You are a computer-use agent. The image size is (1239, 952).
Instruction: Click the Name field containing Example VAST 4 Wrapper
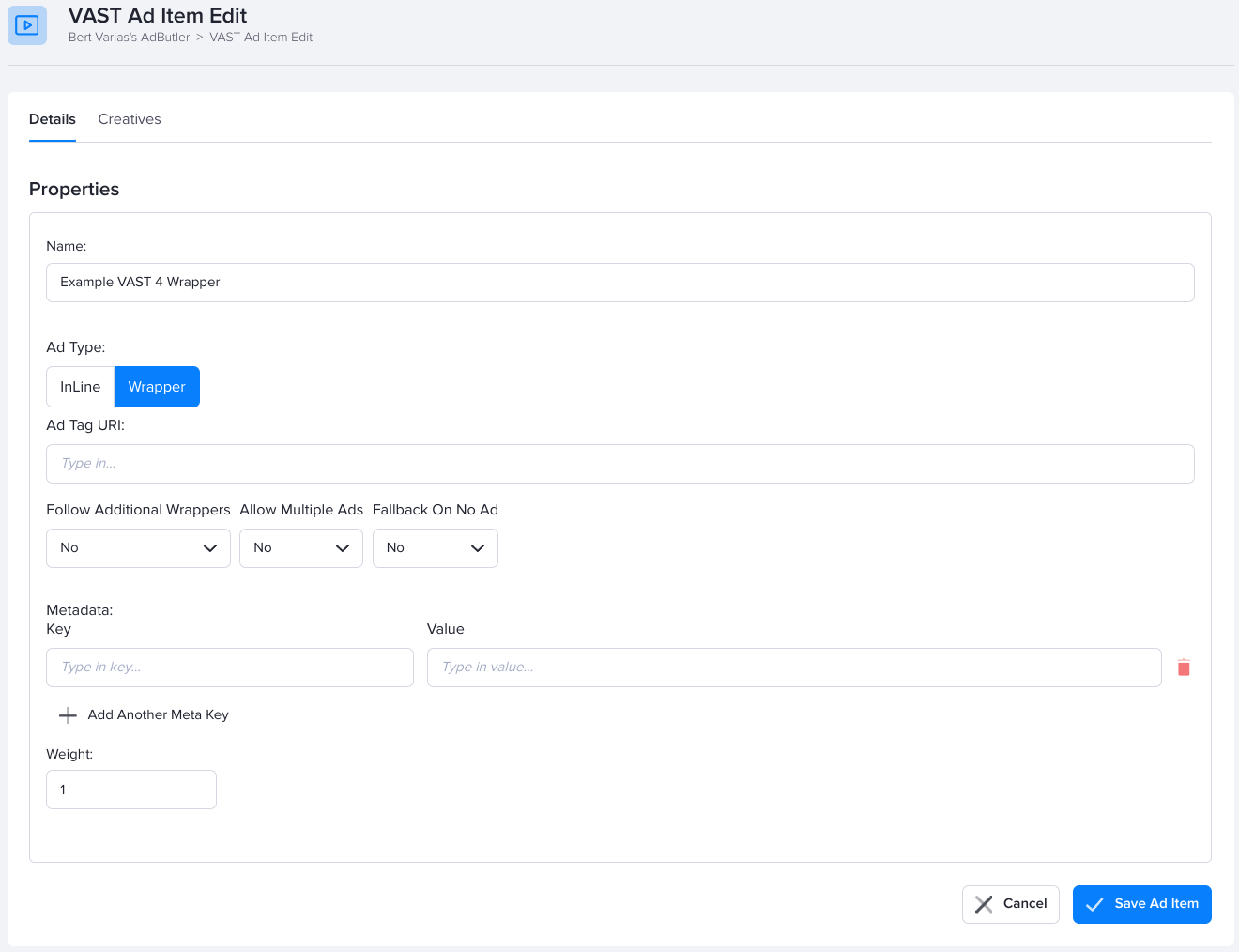point(619,283)
